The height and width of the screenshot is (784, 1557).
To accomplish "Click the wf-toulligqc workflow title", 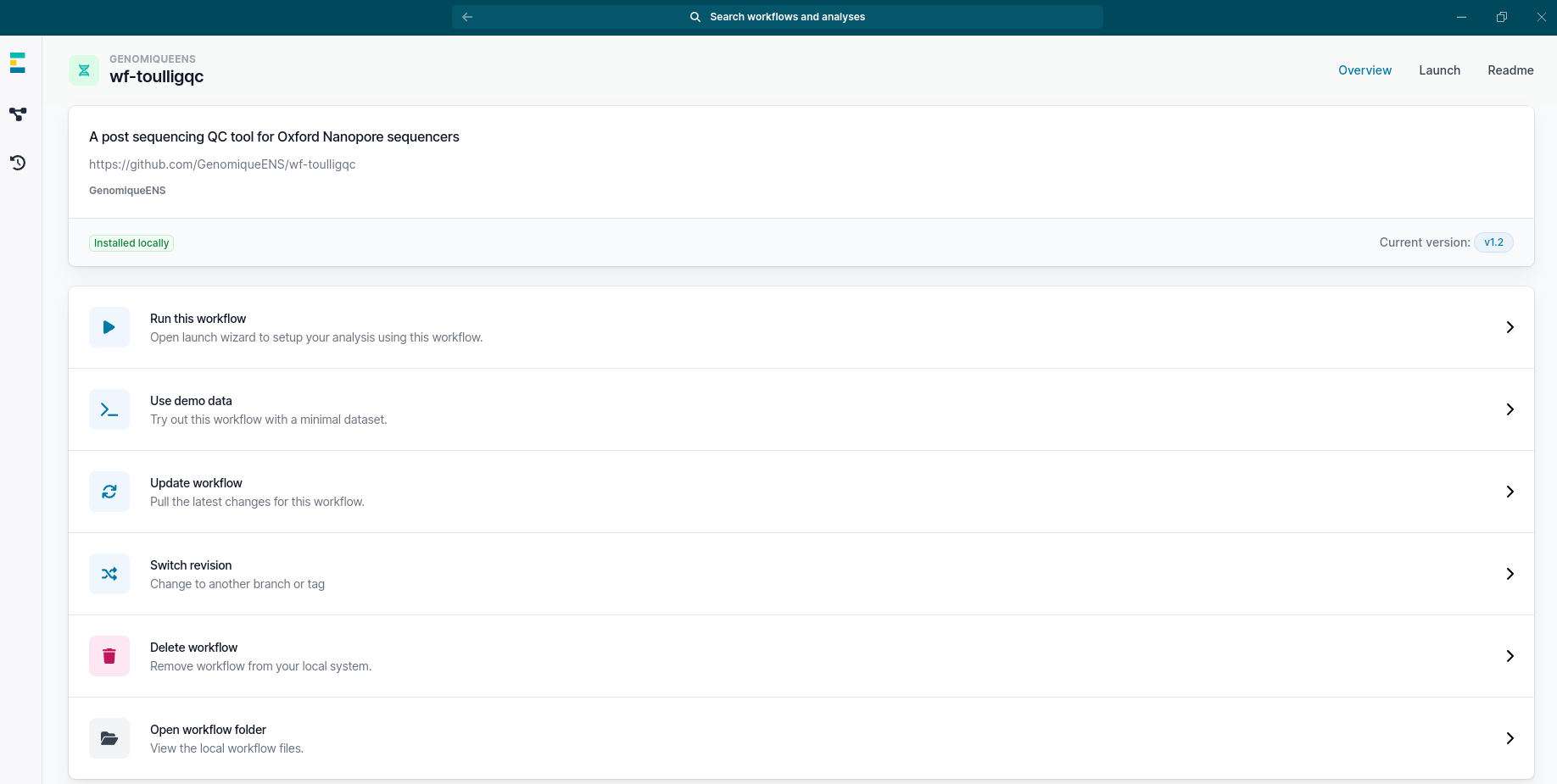I will tap(156, 76).
